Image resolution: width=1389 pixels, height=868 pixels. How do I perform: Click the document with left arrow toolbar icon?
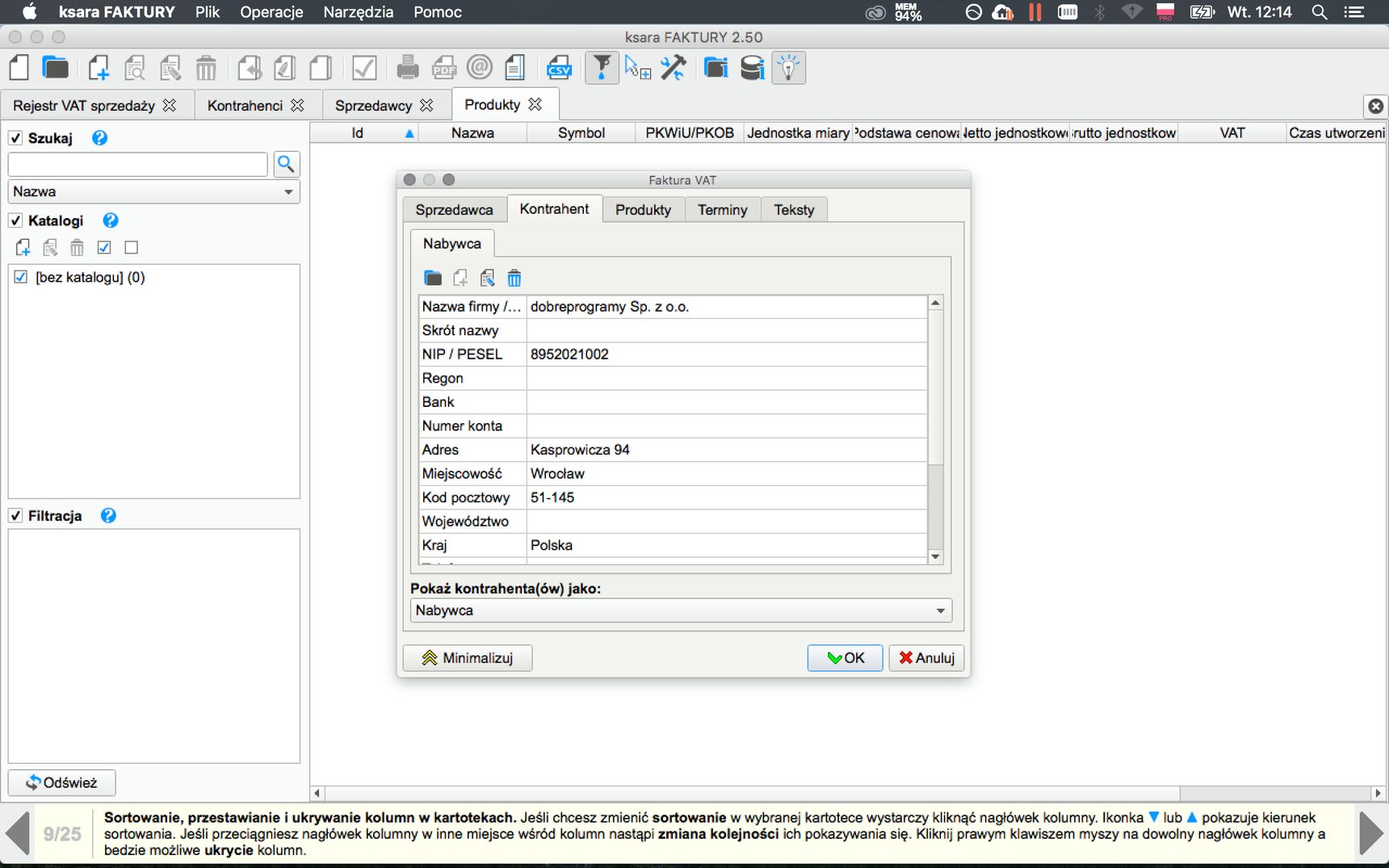click(x=250, y=68)
